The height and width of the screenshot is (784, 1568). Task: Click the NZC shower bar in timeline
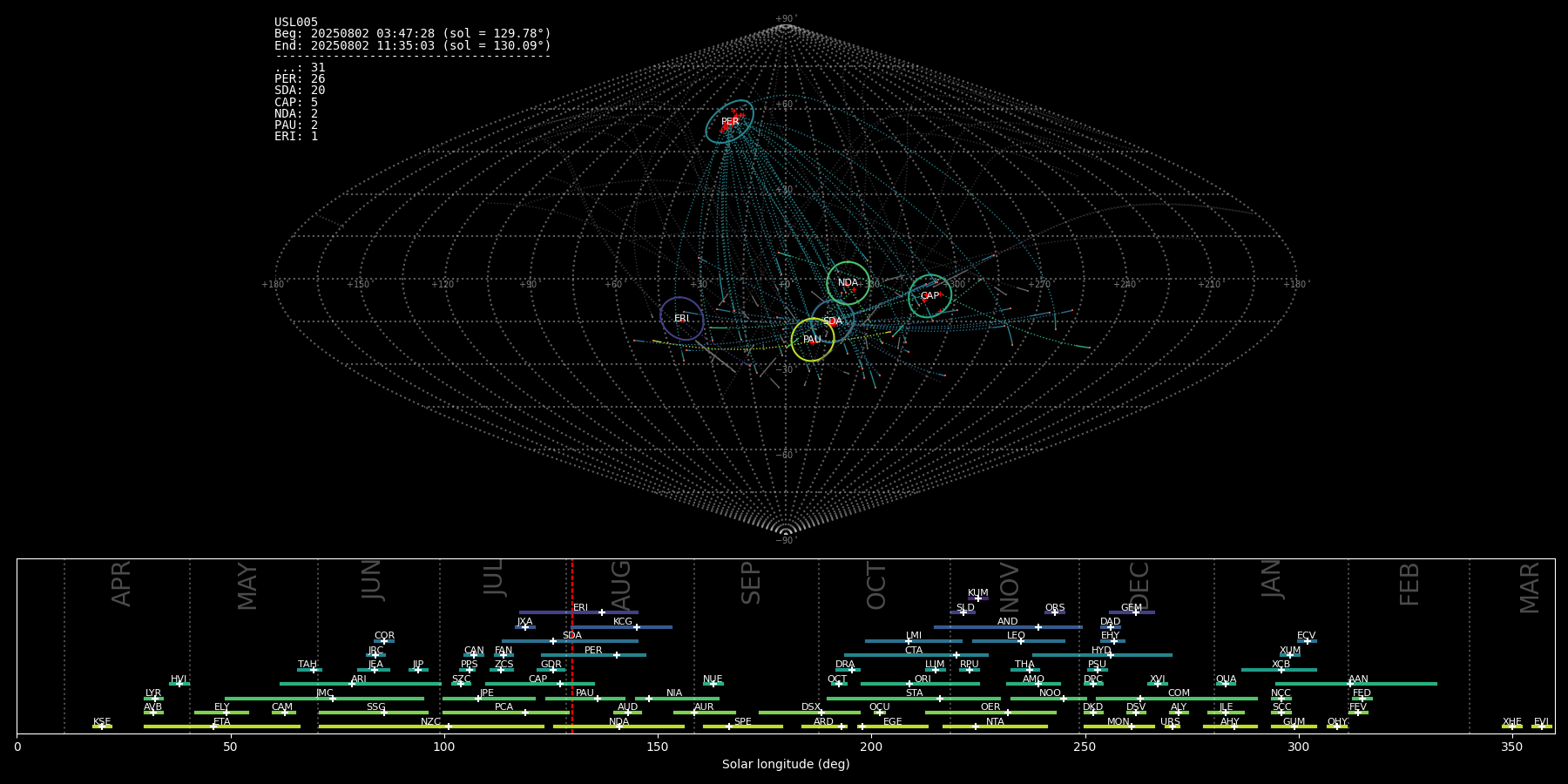pyautogui.click(x=431, y=727)
